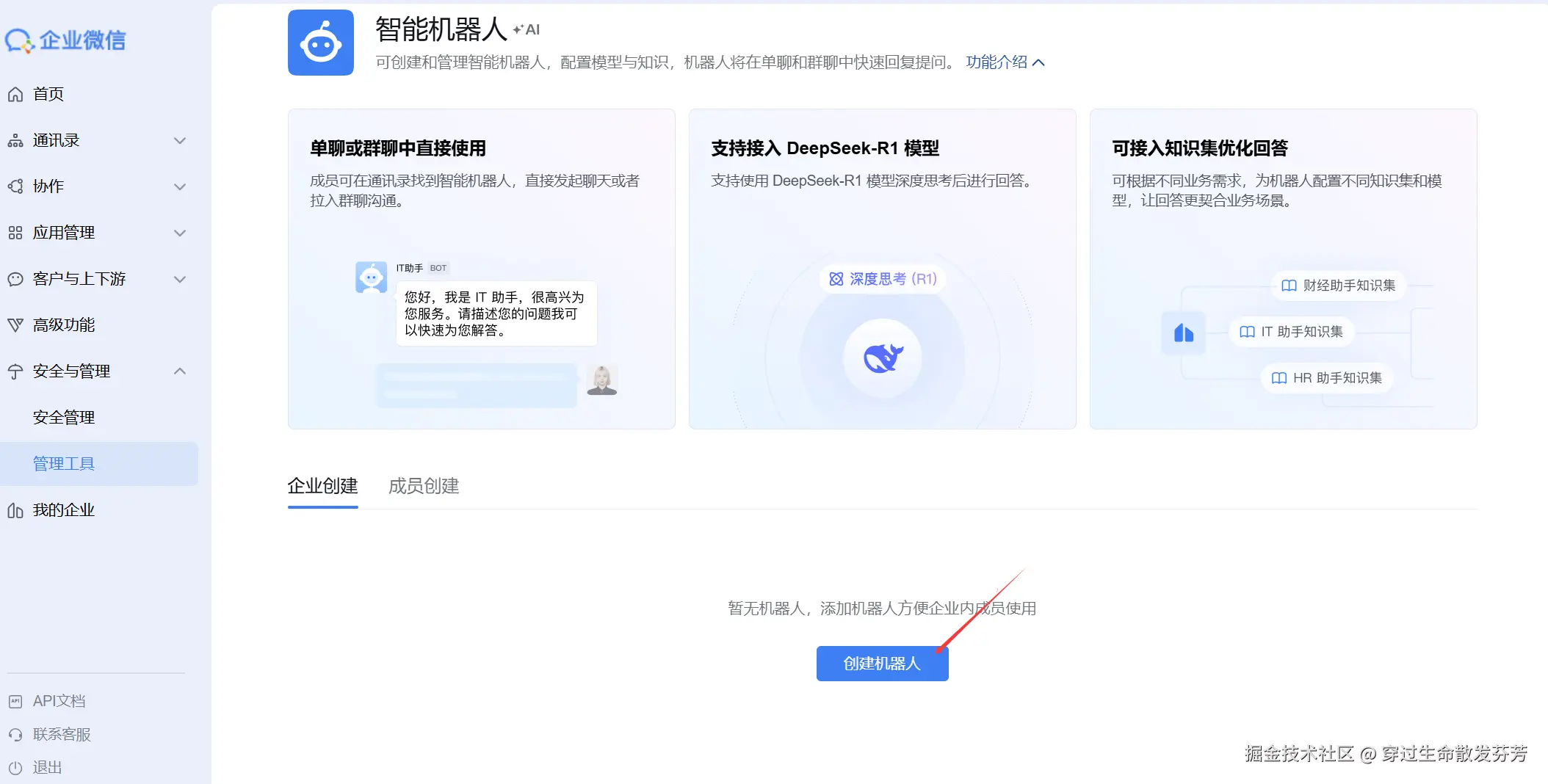Open the API文档 link
This screenshot has width=1548, height=784.
(59, 701)
